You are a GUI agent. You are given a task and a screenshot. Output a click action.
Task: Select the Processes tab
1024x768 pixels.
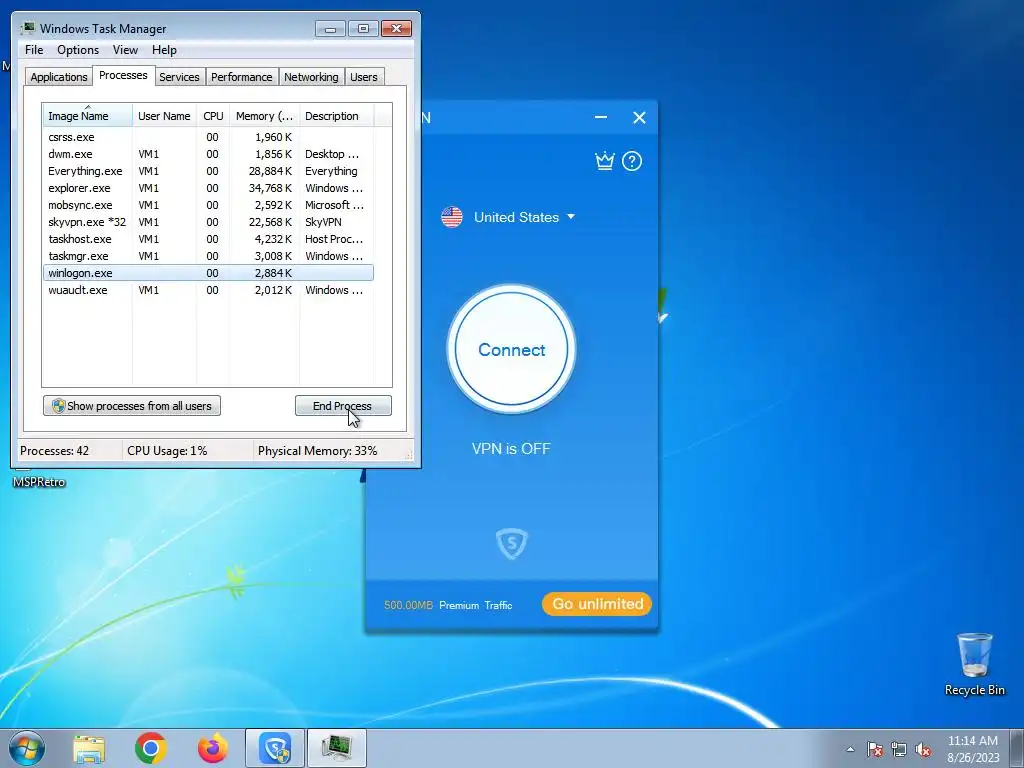(x=123, y=75)
